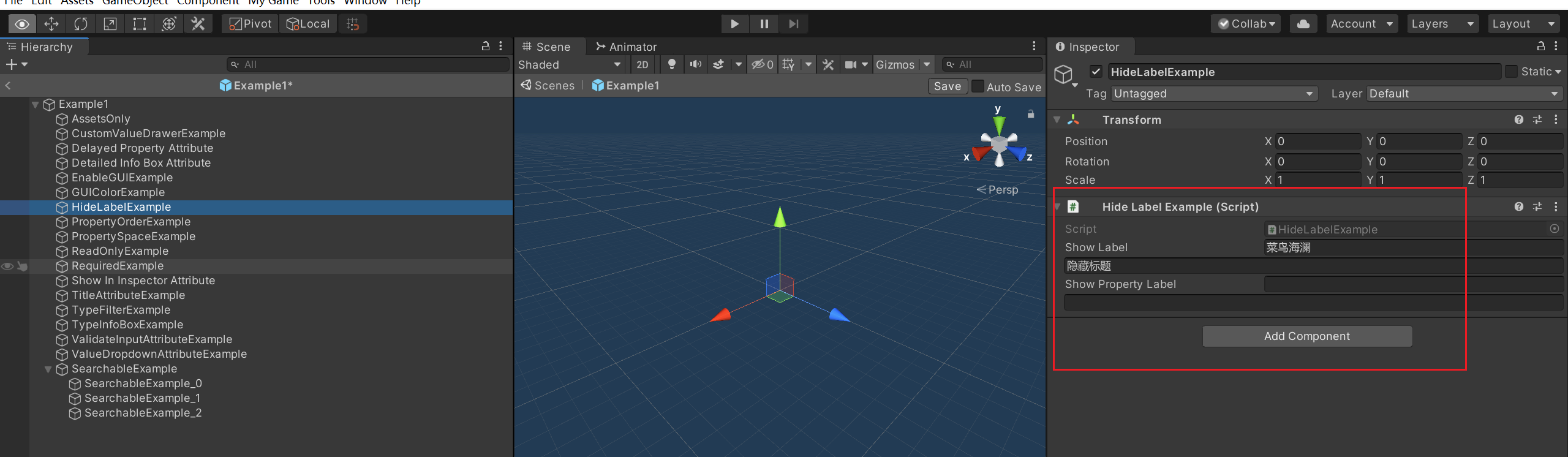Select the Scale tool
1568x457 pixels.
(x=110, y=24)
